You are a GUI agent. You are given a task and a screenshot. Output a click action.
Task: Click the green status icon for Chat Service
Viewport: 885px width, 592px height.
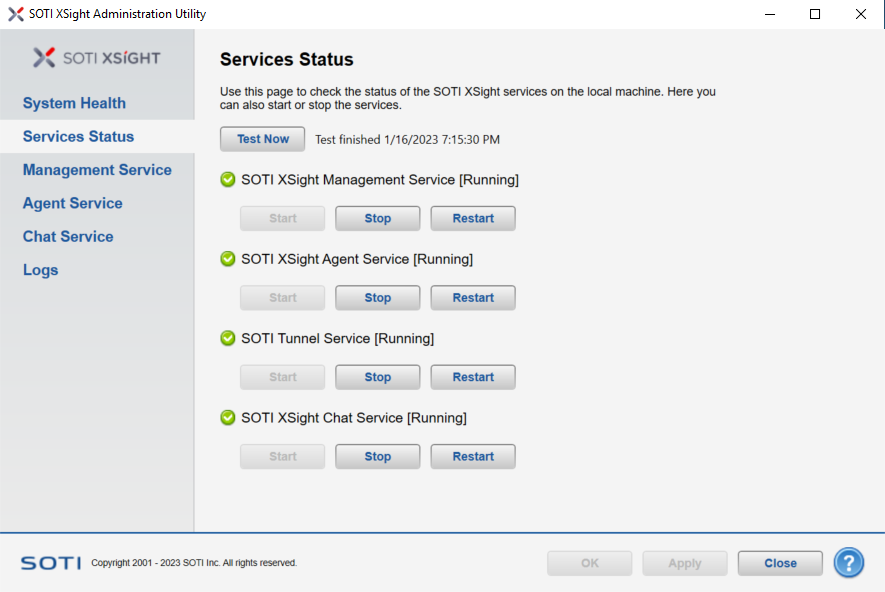(227, 418)
